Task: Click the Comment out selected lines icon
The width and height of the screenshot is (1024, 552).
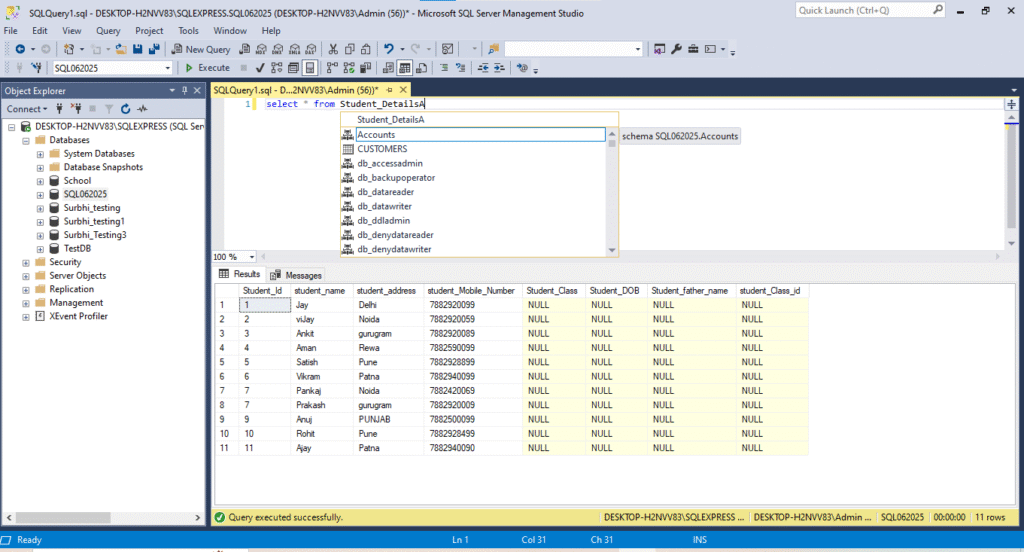Action: [x=444, y=68]
